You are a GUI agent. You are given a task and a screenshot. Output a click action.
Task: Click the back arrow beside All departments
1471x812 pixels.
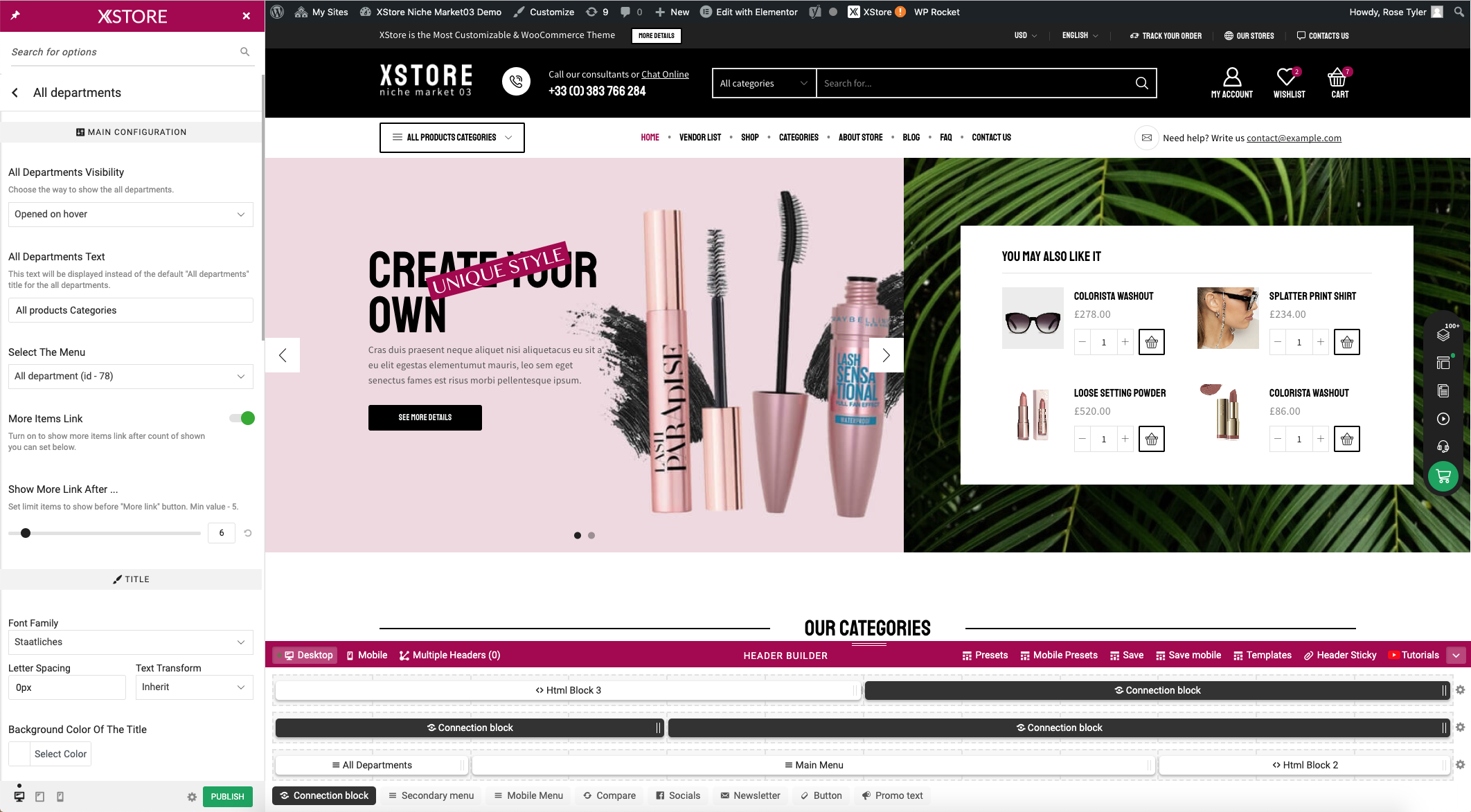coord(15,93)
